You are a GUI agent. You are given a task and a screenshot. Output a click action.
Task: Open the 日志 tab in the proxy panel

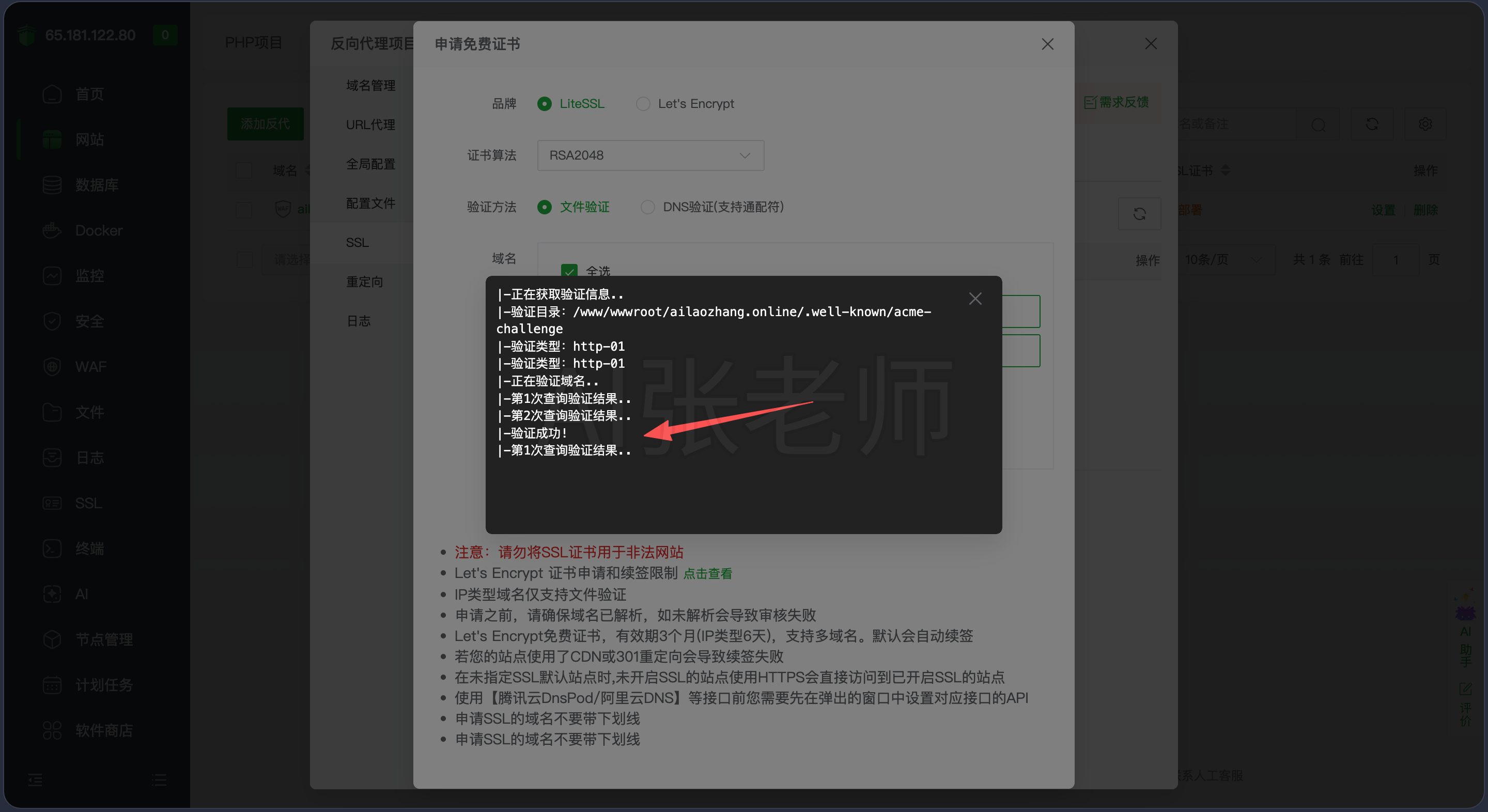[358, 321]
